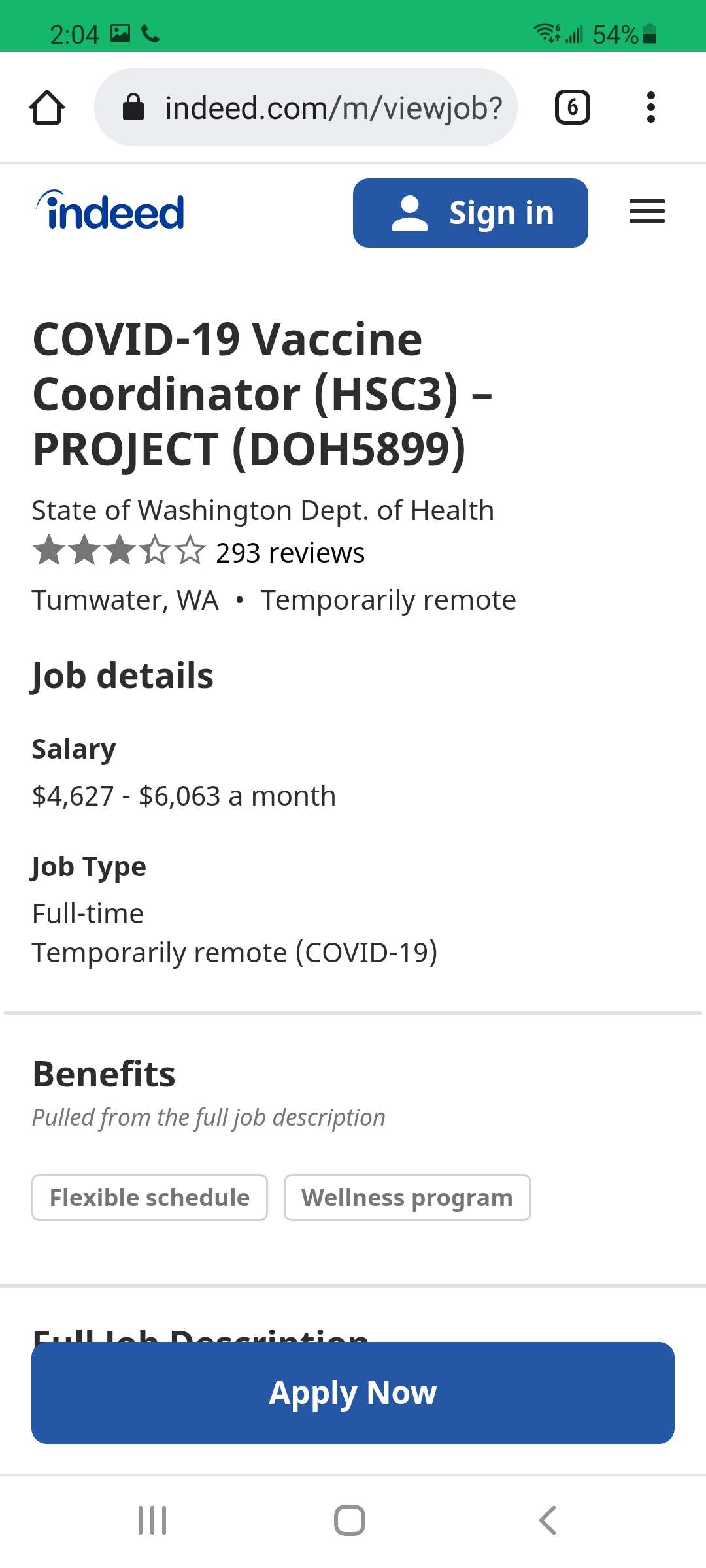Open State of Washington Dept. of Health page

(263, 510)
